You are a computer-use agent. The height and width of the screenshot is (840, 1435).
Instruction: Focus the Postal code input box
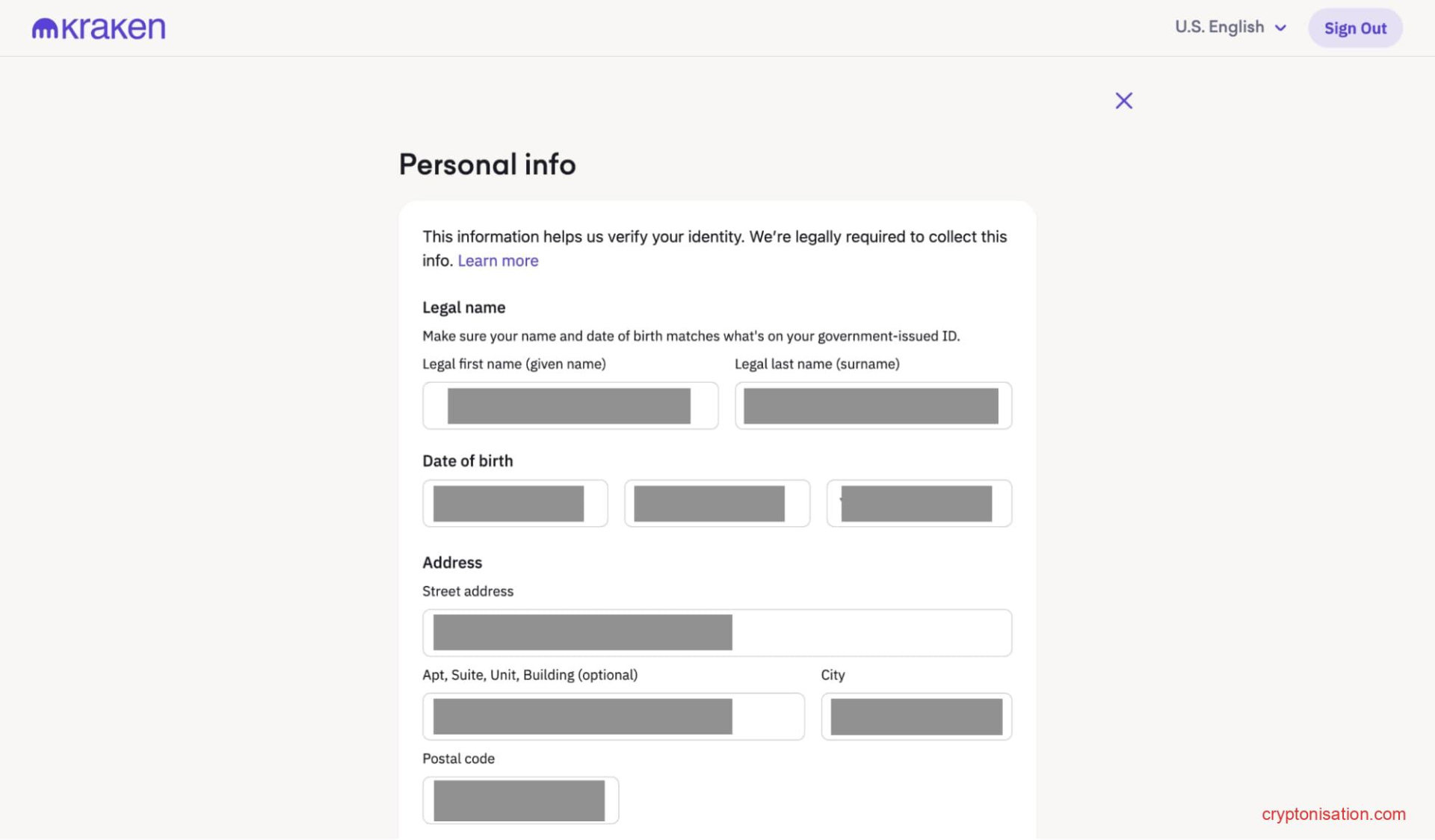click(520, 800)
